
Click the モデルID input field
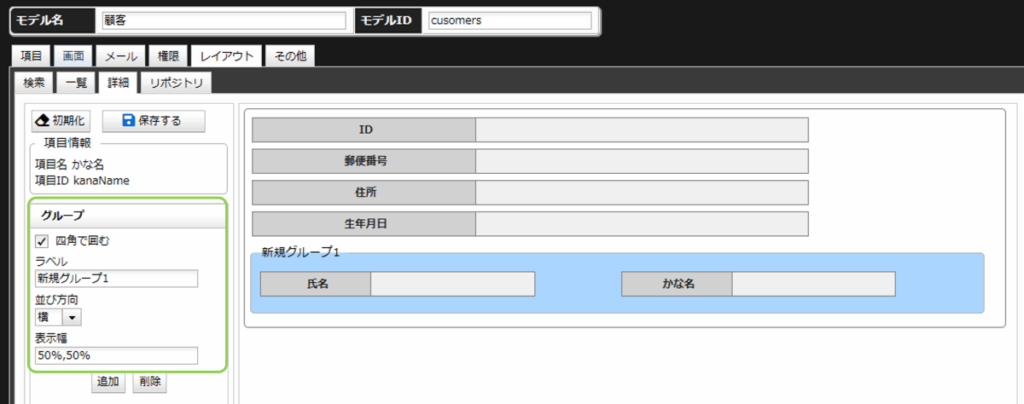click(510, 20)
